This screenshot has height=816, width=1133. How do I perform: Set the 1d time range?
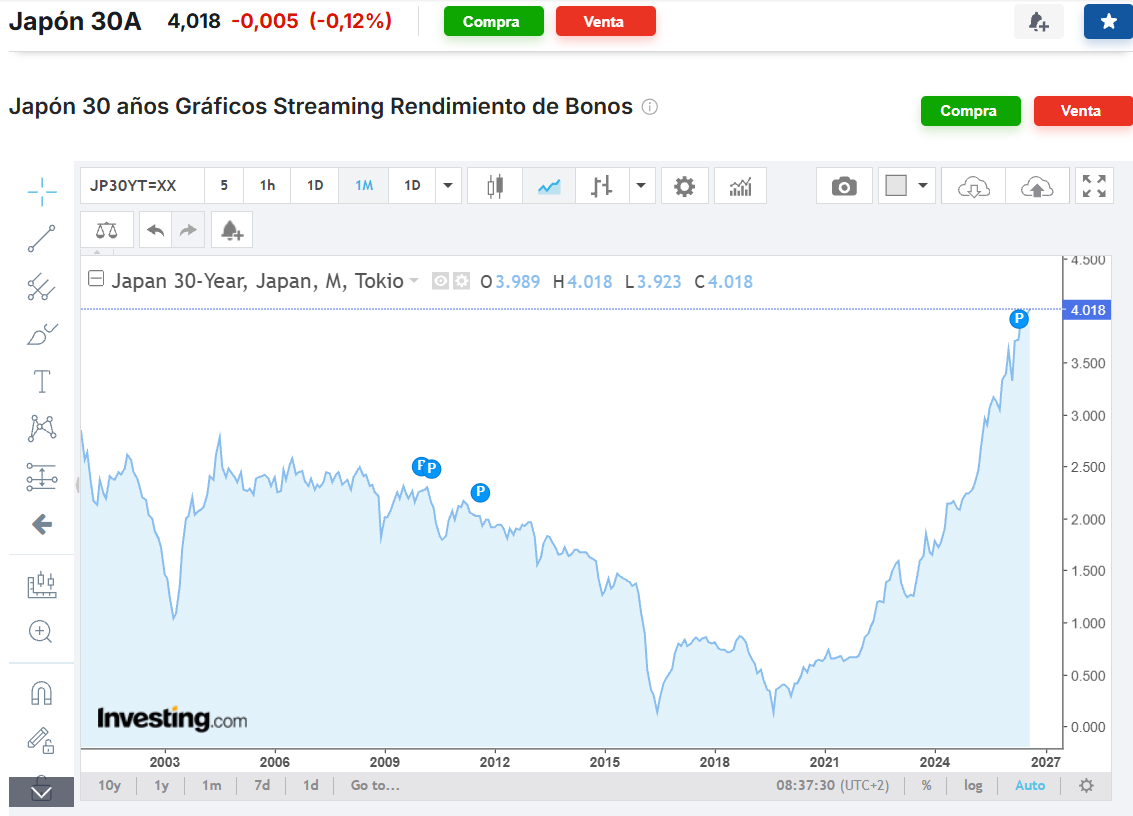pos(311,785)
